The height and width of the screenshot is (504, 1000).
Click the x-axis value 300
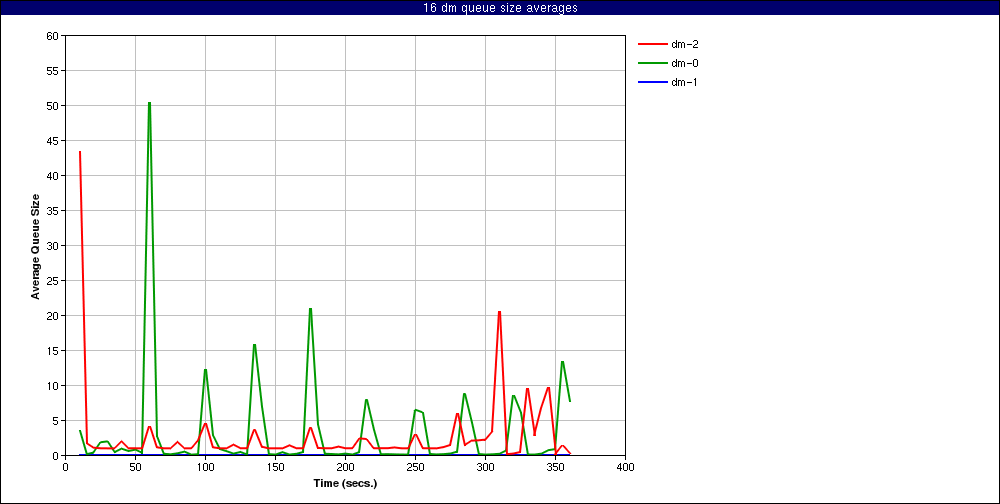tap(485, 467)
